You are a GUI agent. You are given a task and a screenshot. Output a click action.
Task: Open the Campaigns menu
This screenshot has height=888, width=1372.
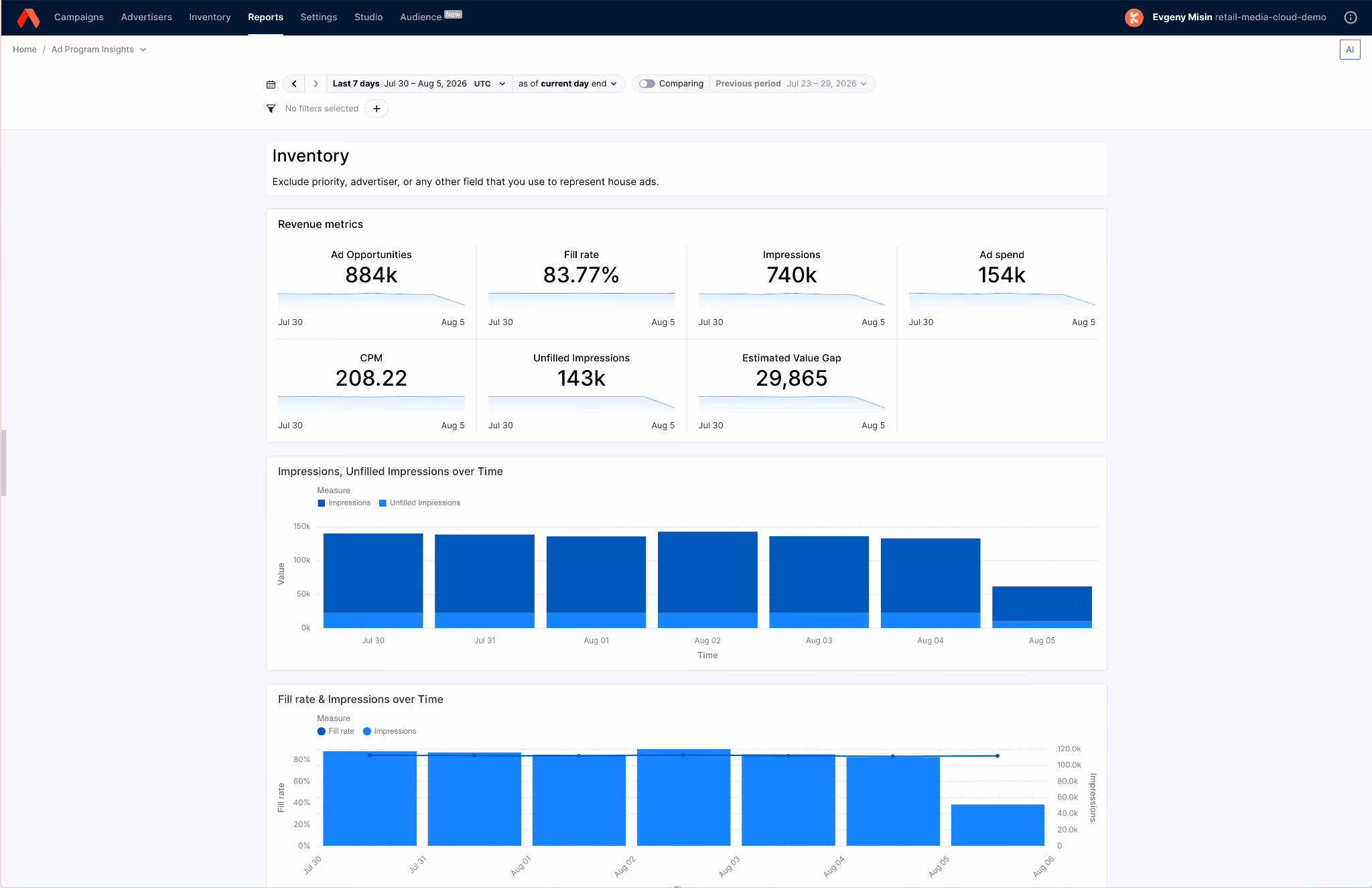(x=79, y=17)
